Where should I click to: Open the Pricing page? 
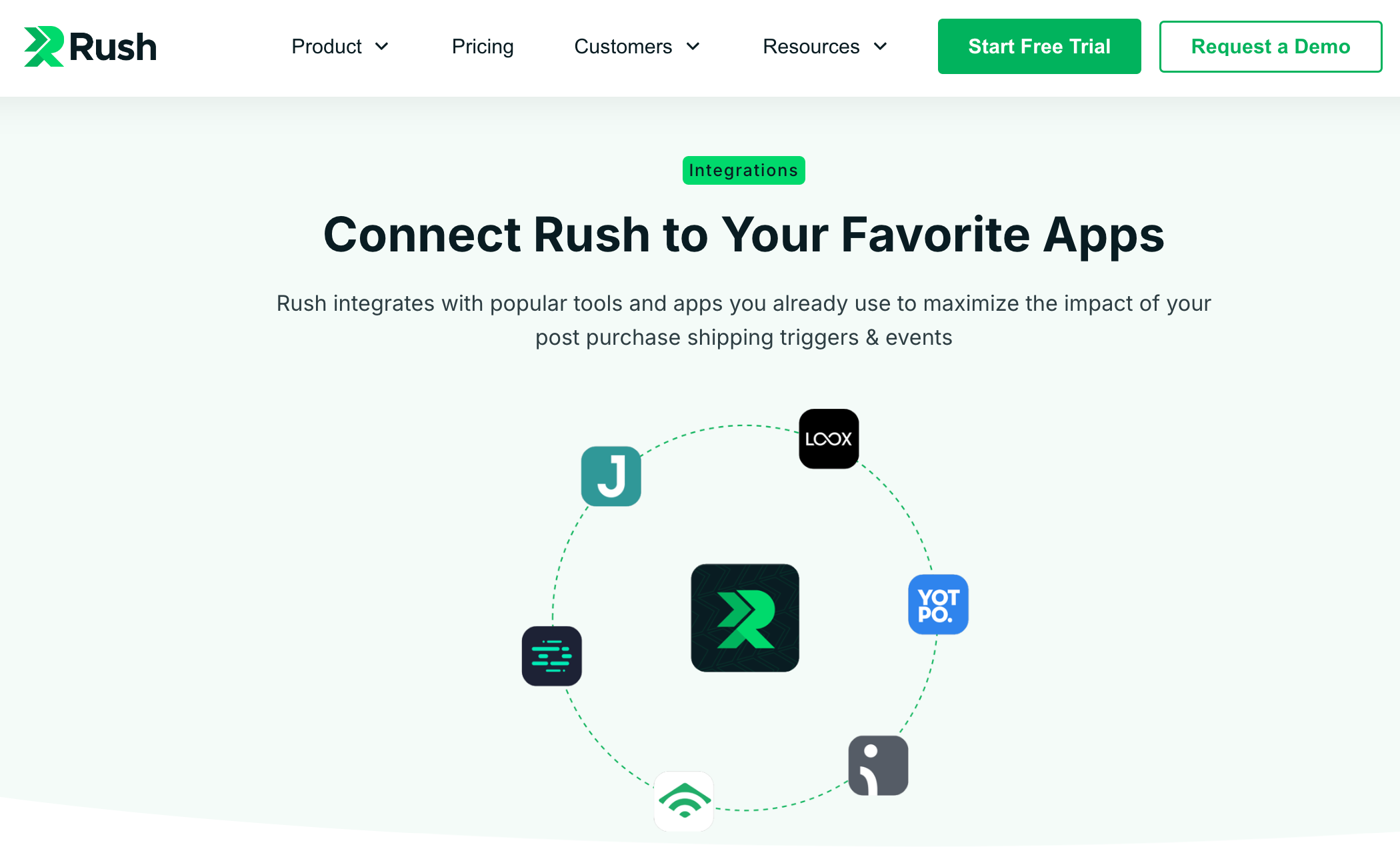click(483, 47)
